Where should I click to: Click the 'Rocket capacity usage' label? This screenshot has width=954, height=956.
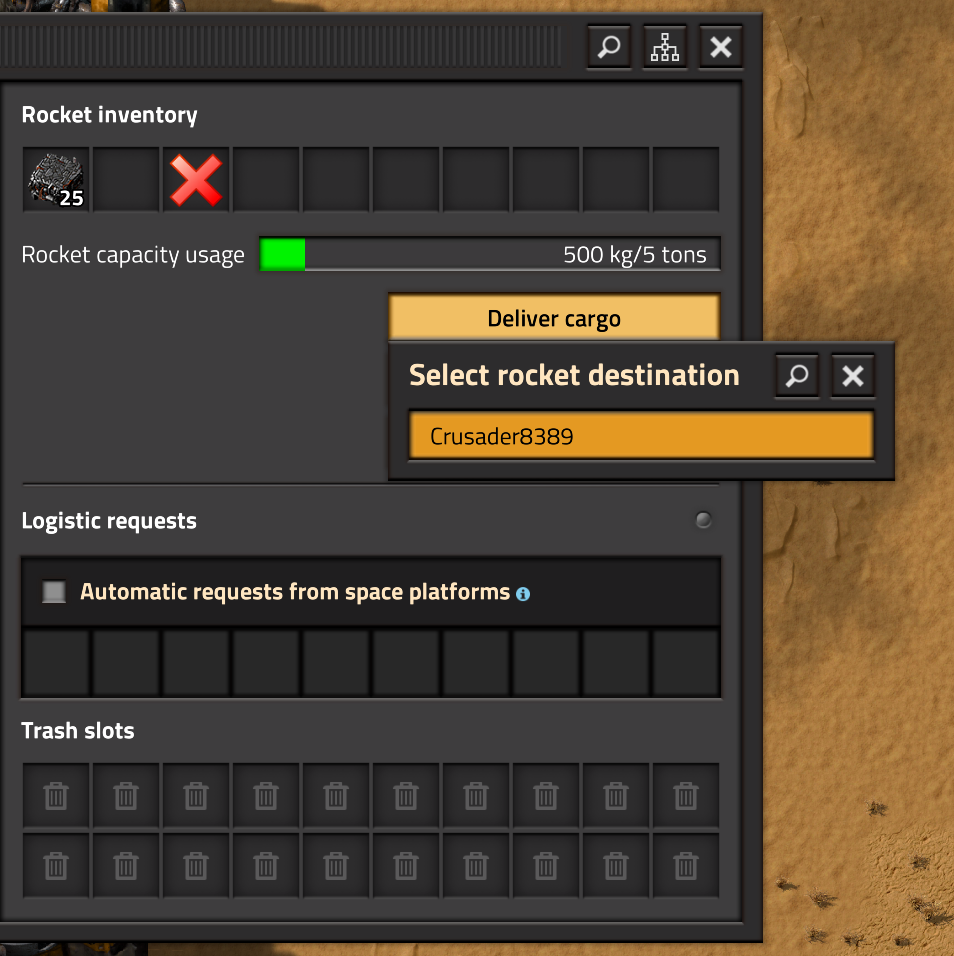133,254
